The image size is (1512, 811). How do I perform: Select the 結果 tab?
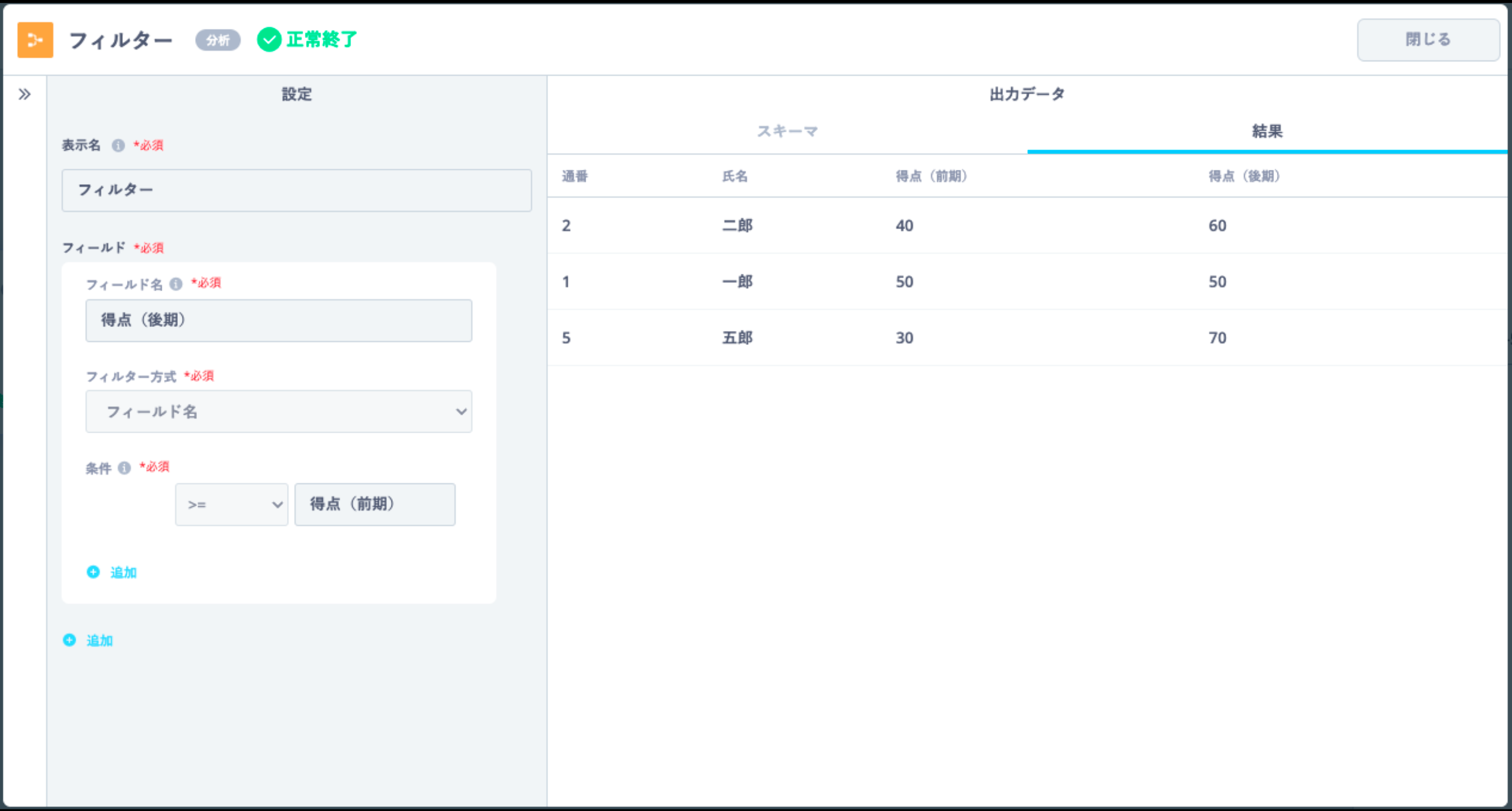1267,132
